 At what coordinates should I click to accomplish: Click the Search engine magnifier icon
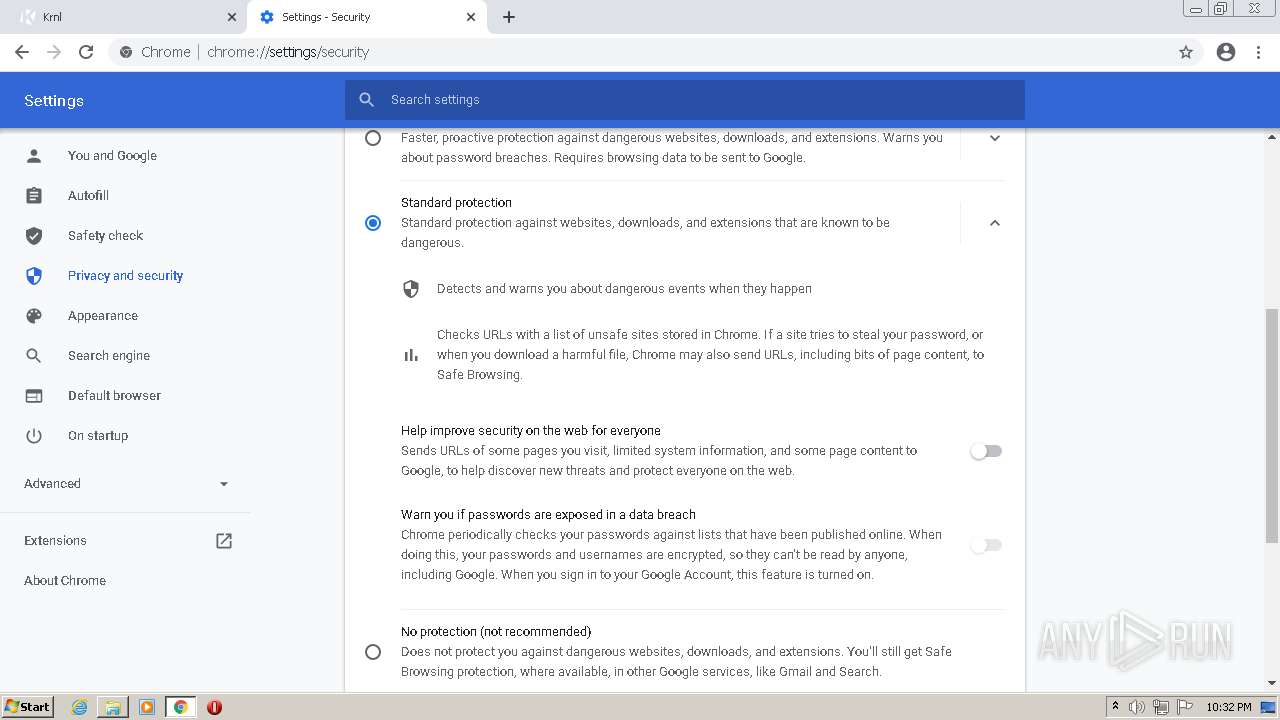pyautogui.click(x=34, y=356)
